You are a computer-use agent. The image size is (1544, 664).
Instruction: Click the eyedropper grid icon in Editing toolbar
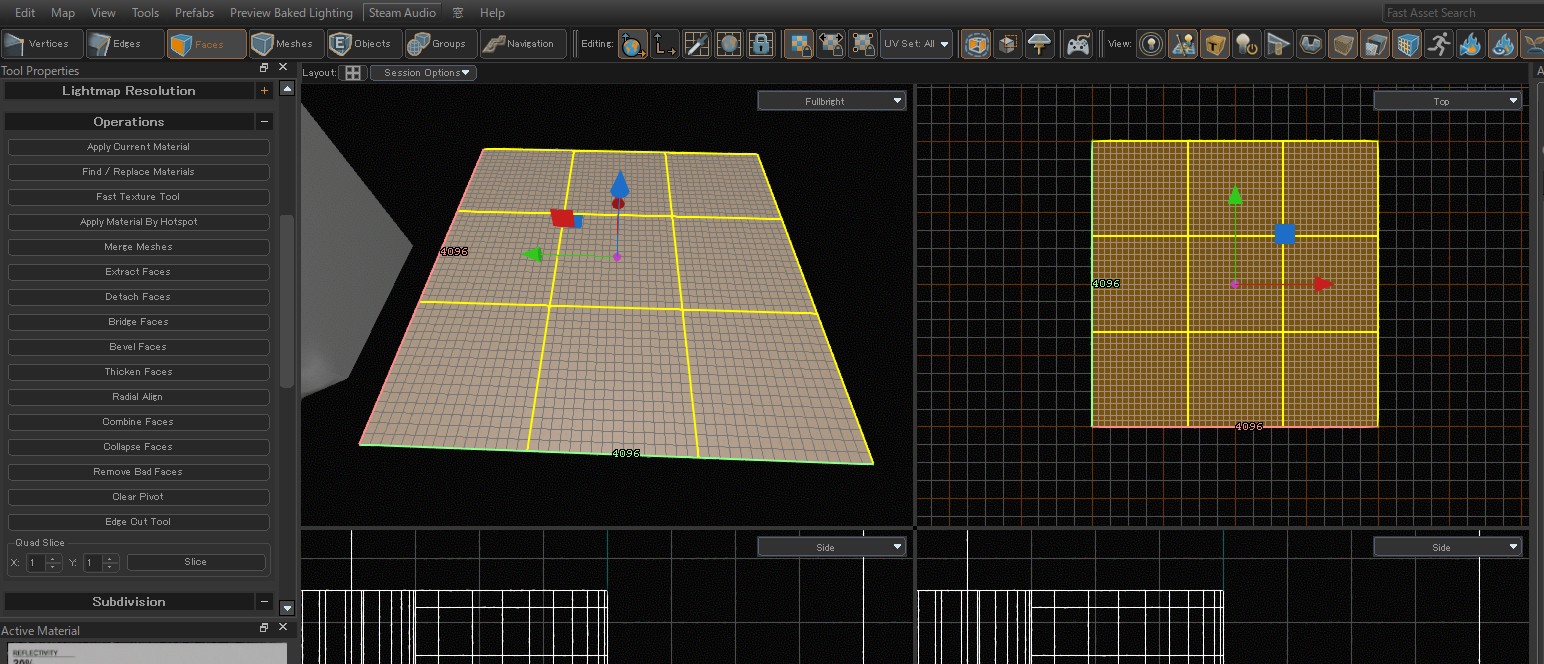pos(697,44)
